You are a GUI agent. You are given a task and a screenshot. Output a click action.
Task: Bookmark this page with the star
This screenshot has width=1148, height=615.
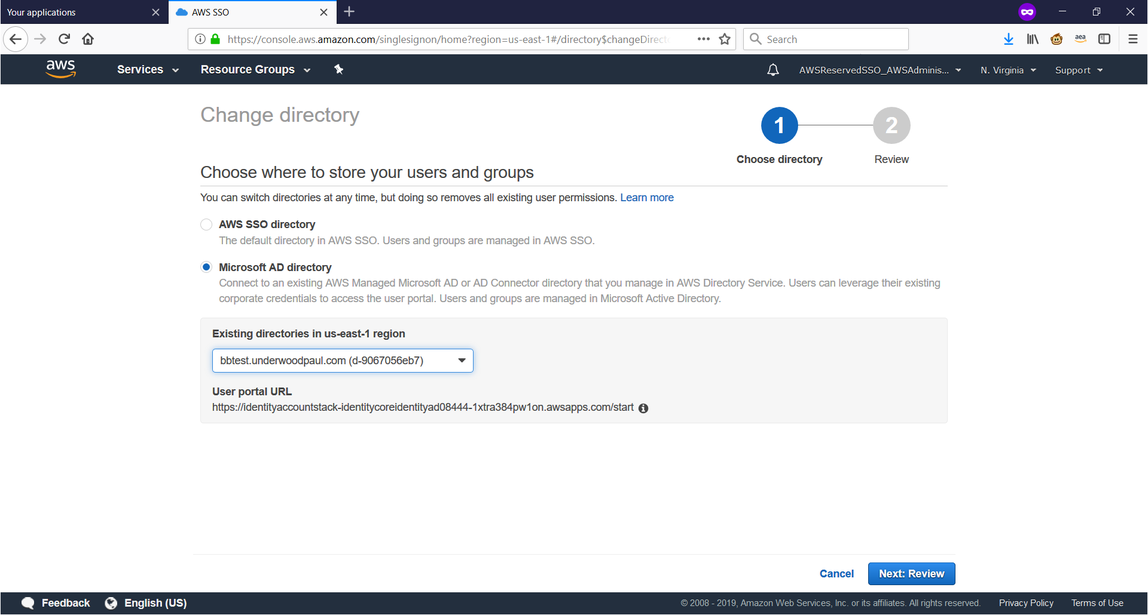point(725,40)
